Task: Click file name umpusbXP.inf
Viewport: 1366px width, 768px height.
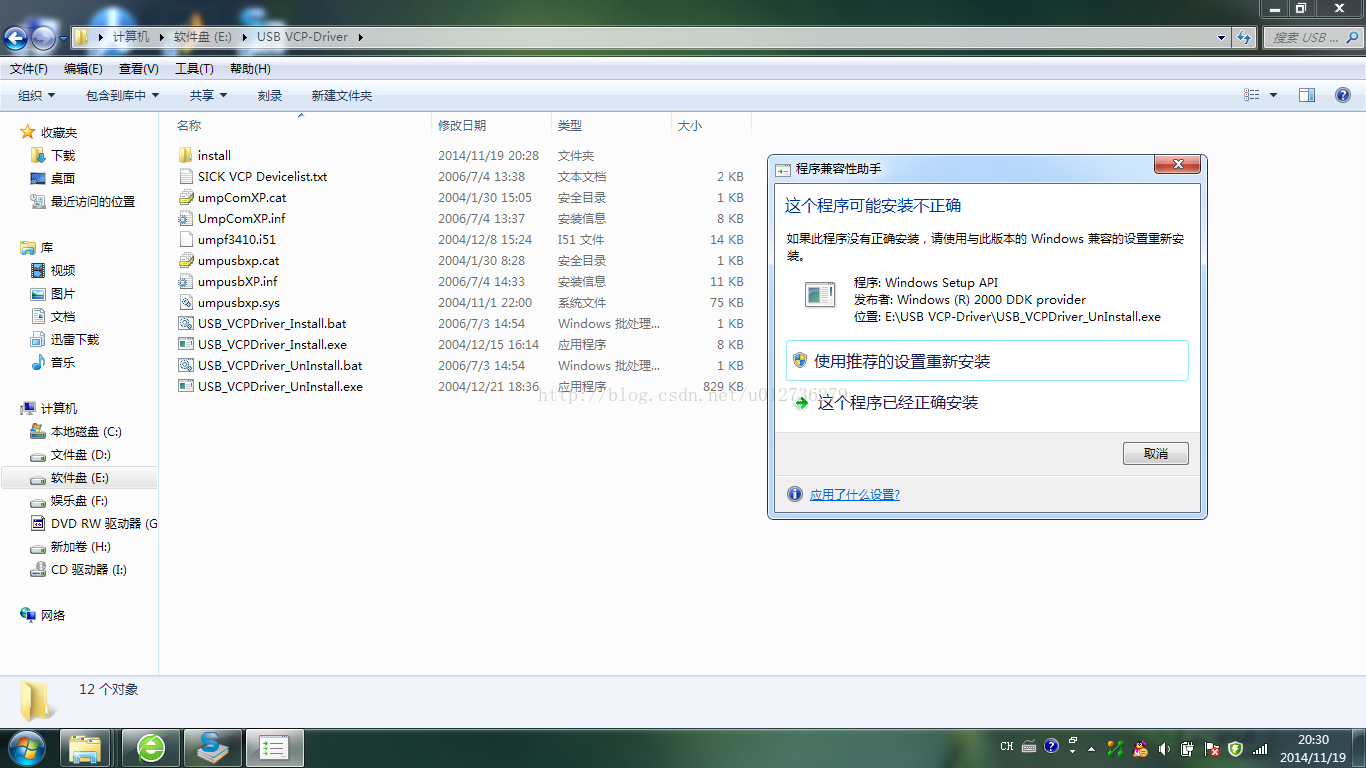Action: [x=237, y=281]
